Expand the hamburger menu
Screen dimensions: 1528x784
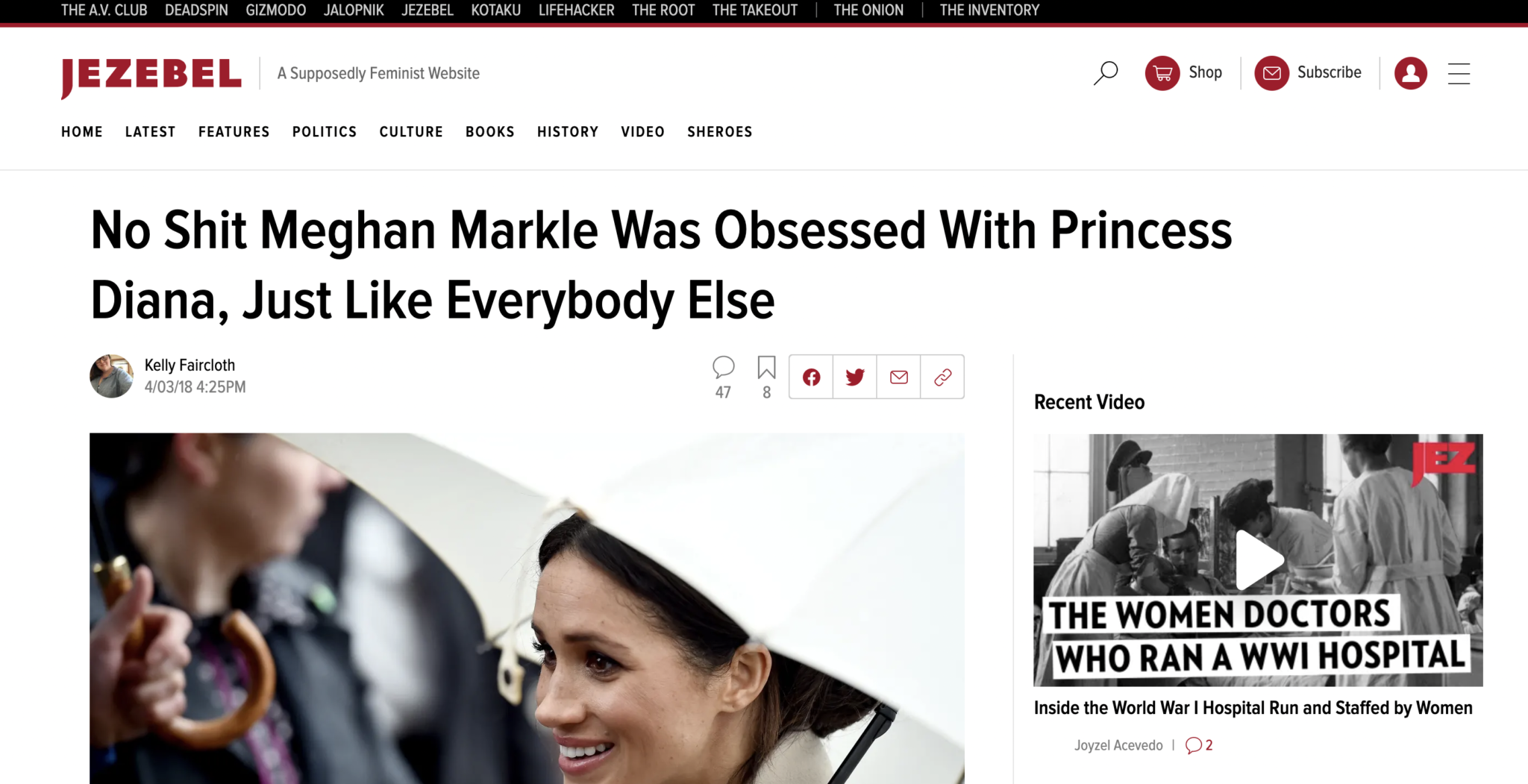pos(1459,73)
